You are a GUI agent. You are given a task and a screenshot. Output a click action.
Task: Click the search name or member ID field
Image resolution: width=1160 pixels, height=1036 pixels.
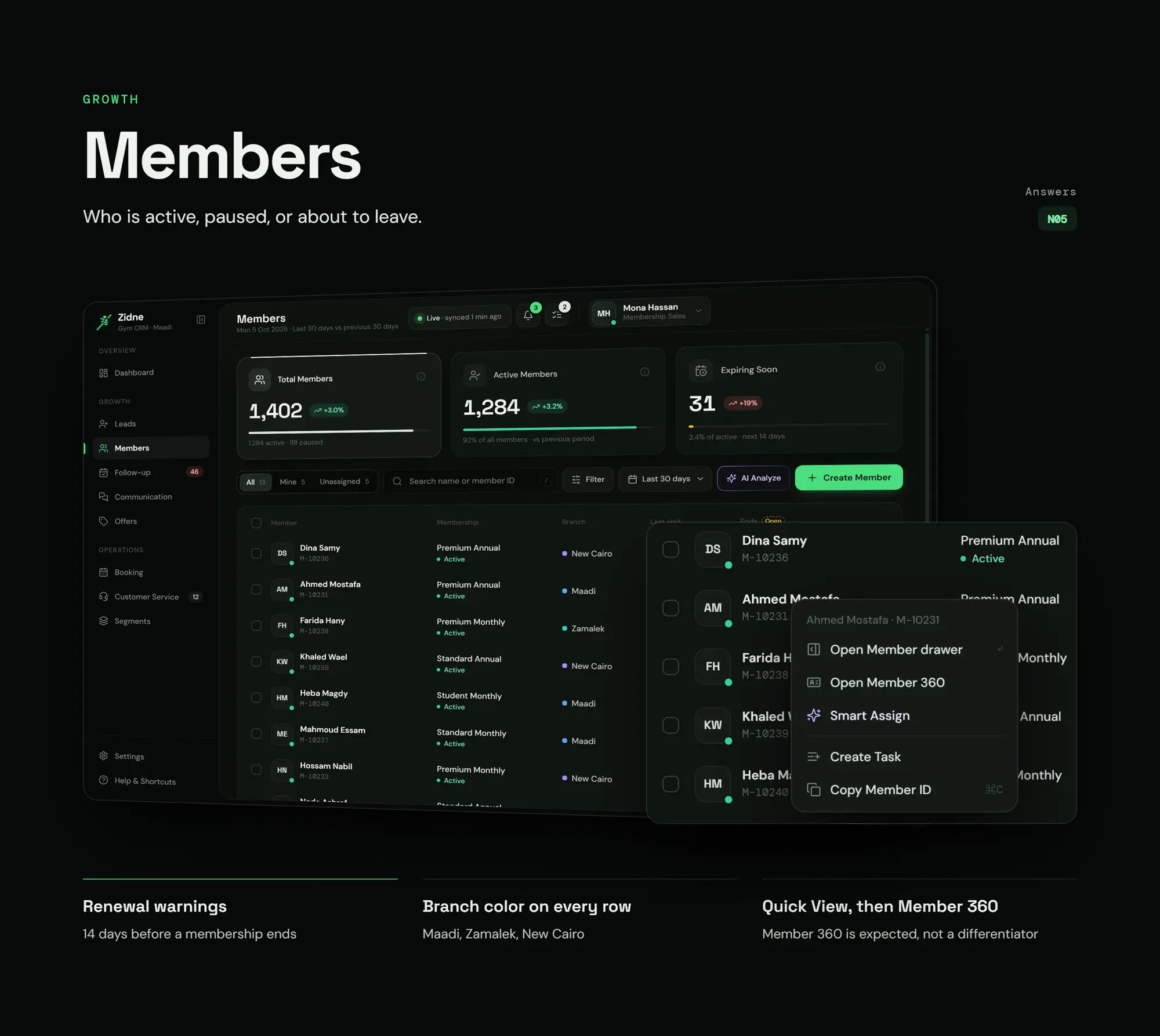point(470,481)
